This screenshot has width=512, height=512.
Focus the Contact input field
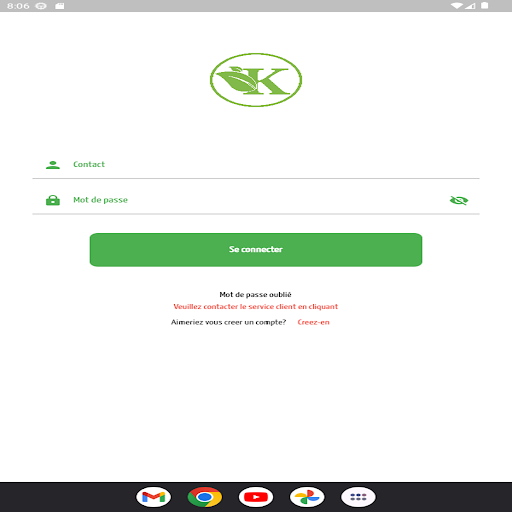(256, 164)
